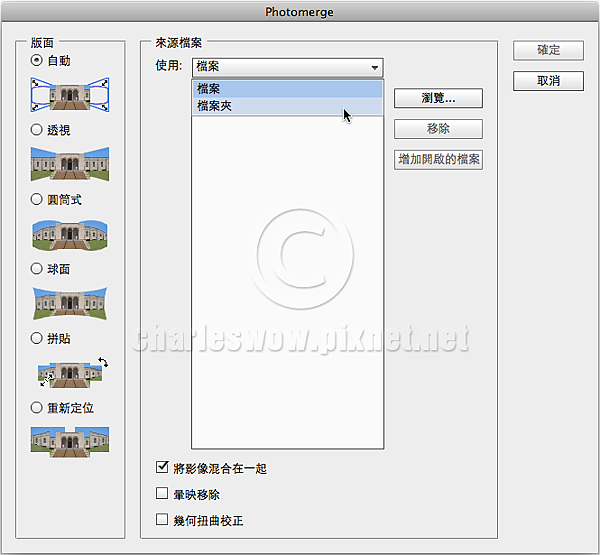Click the collage layout preview thumbnail
This screenshot has width=600, height=555.
point(72,372)
